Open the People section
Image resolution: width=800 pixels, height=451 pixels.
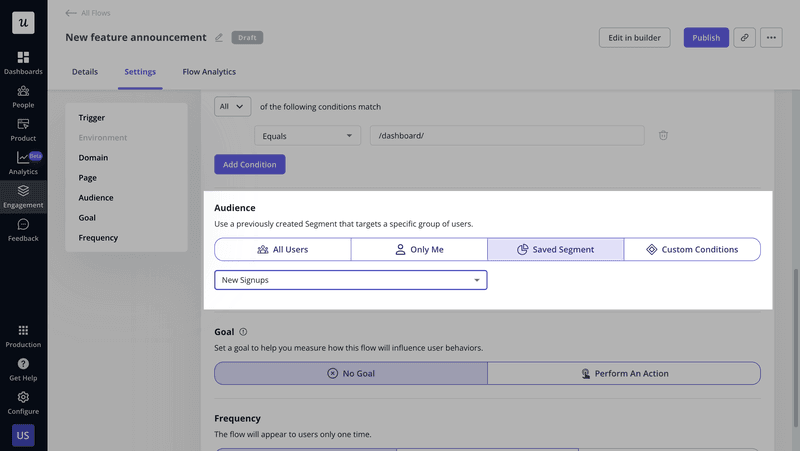coord(23,96)
